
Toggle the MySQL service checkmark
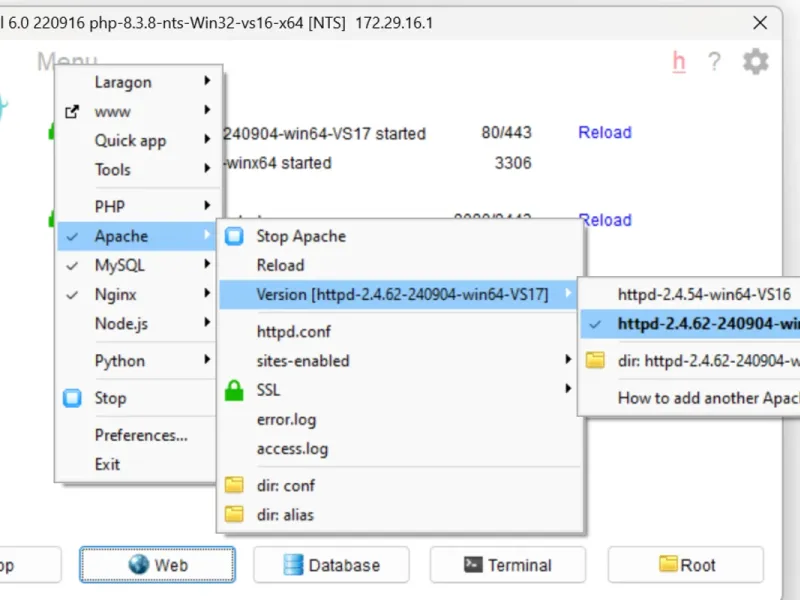pos(72,266)
